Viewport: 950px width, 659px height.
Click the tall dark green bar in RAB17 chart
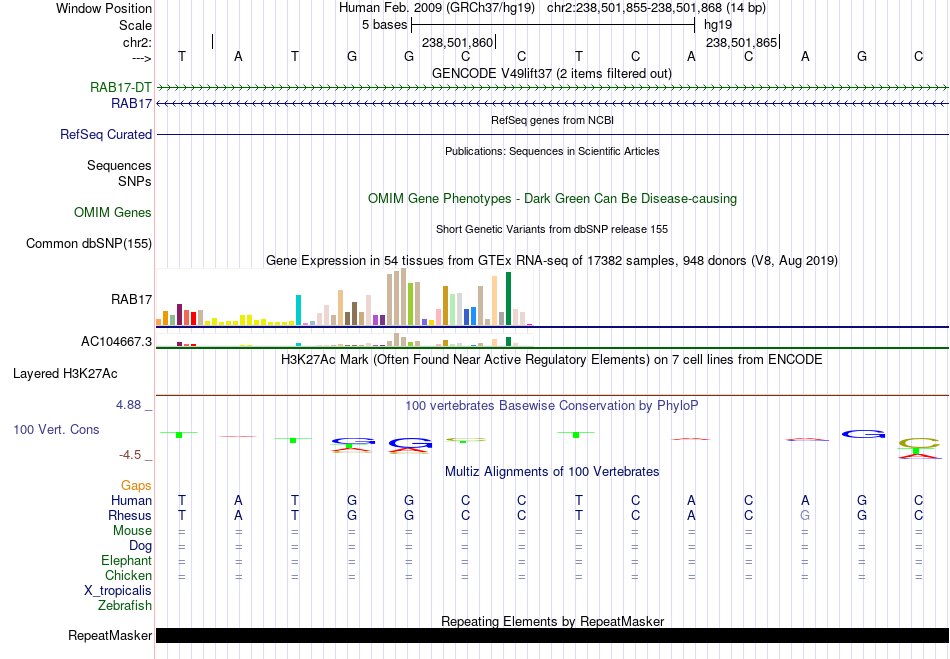508,299
